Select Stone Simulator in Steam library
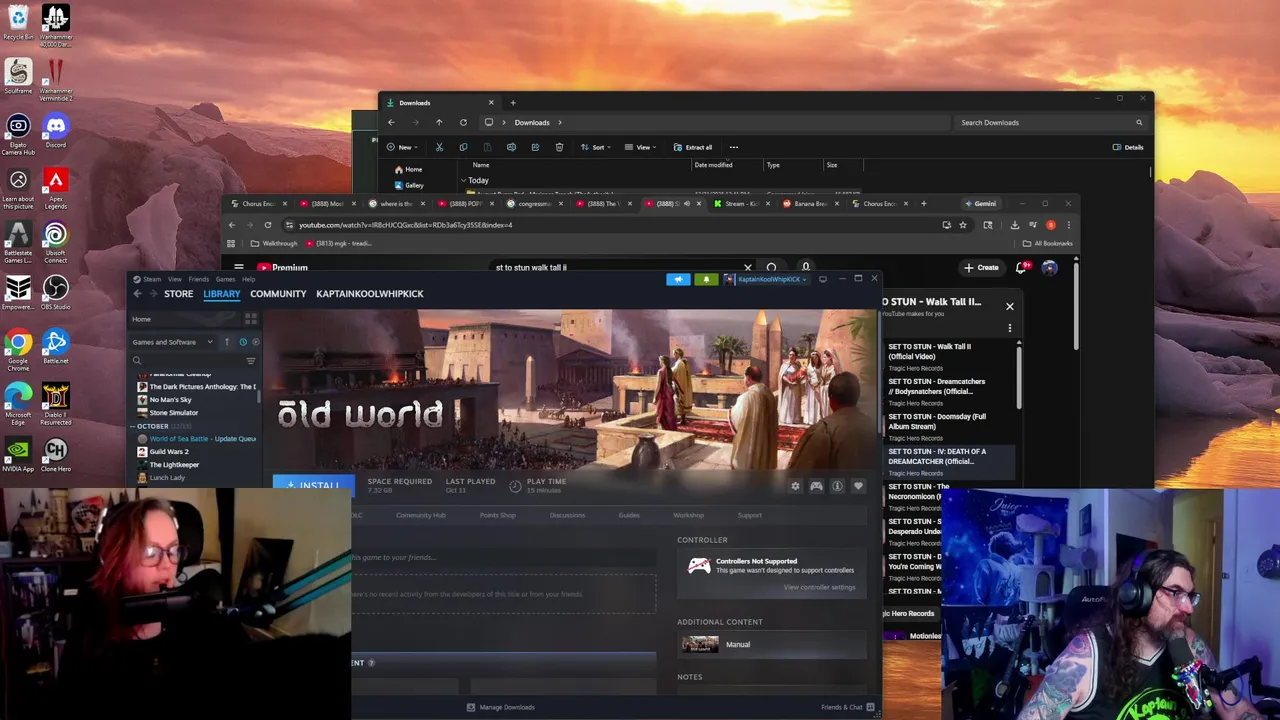This screenshot has height=720, width=1280. (174, 413)
